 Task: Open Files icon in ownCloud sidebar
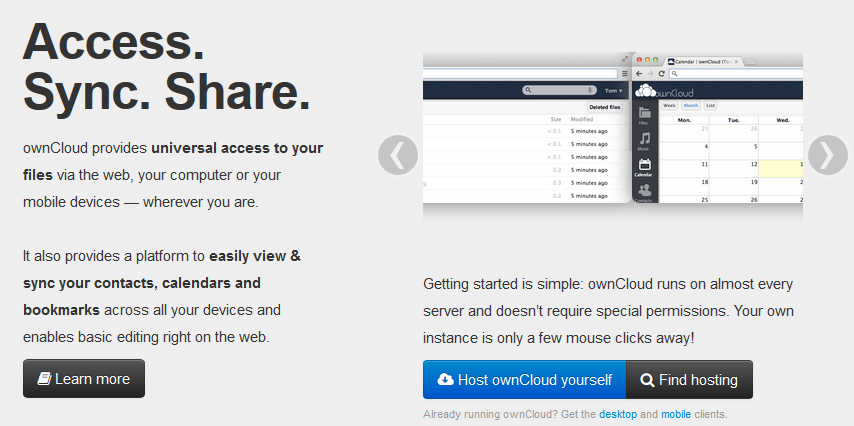pyautogui.click(x=645, y=115)
